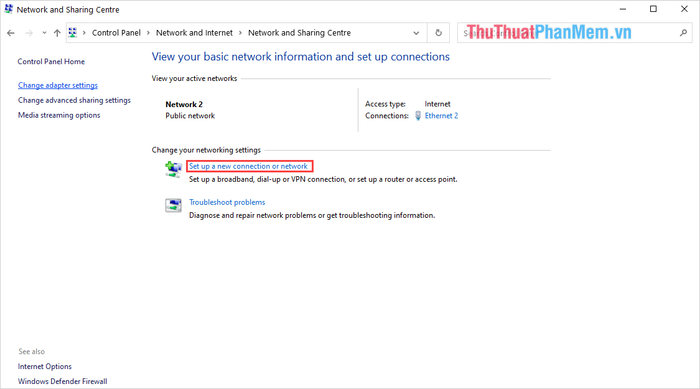Open the recent locations dropdown arrow
Viewport: 700px width, 389px height.
[x=44, y=33]
